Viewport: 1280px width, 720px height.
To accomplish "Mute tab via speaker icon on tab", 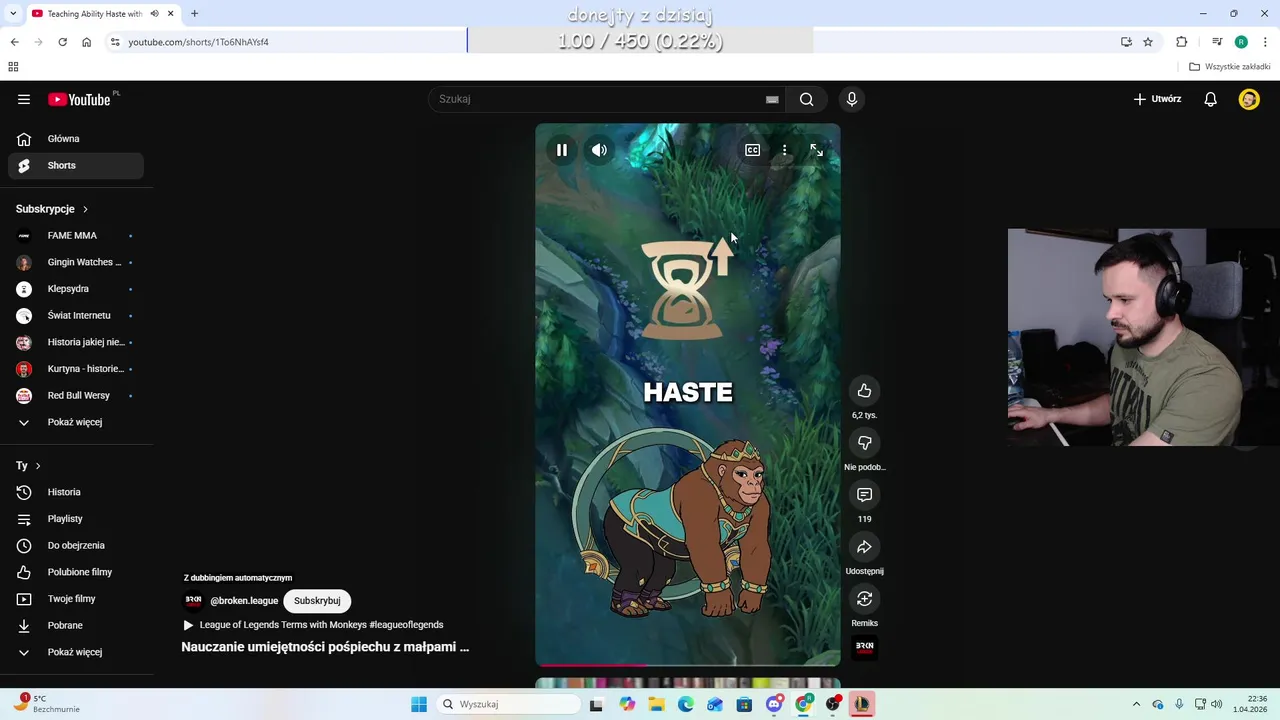I will click(154, 14).
